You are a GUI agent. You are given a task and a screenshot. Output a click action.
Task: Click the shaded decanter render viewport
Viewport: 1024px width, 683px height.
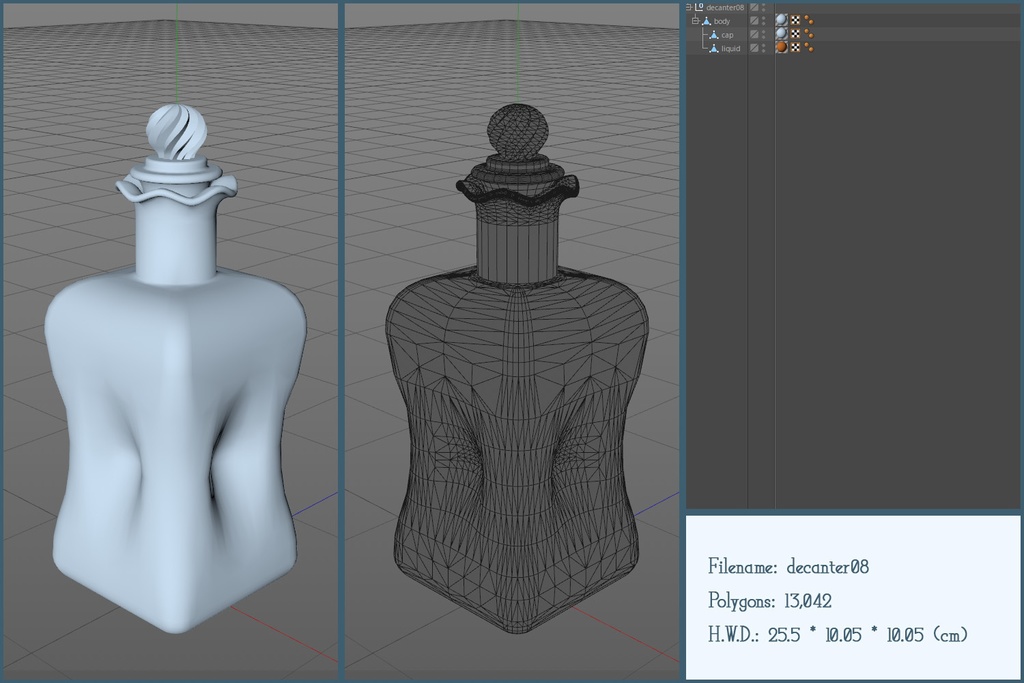point(170,342)
